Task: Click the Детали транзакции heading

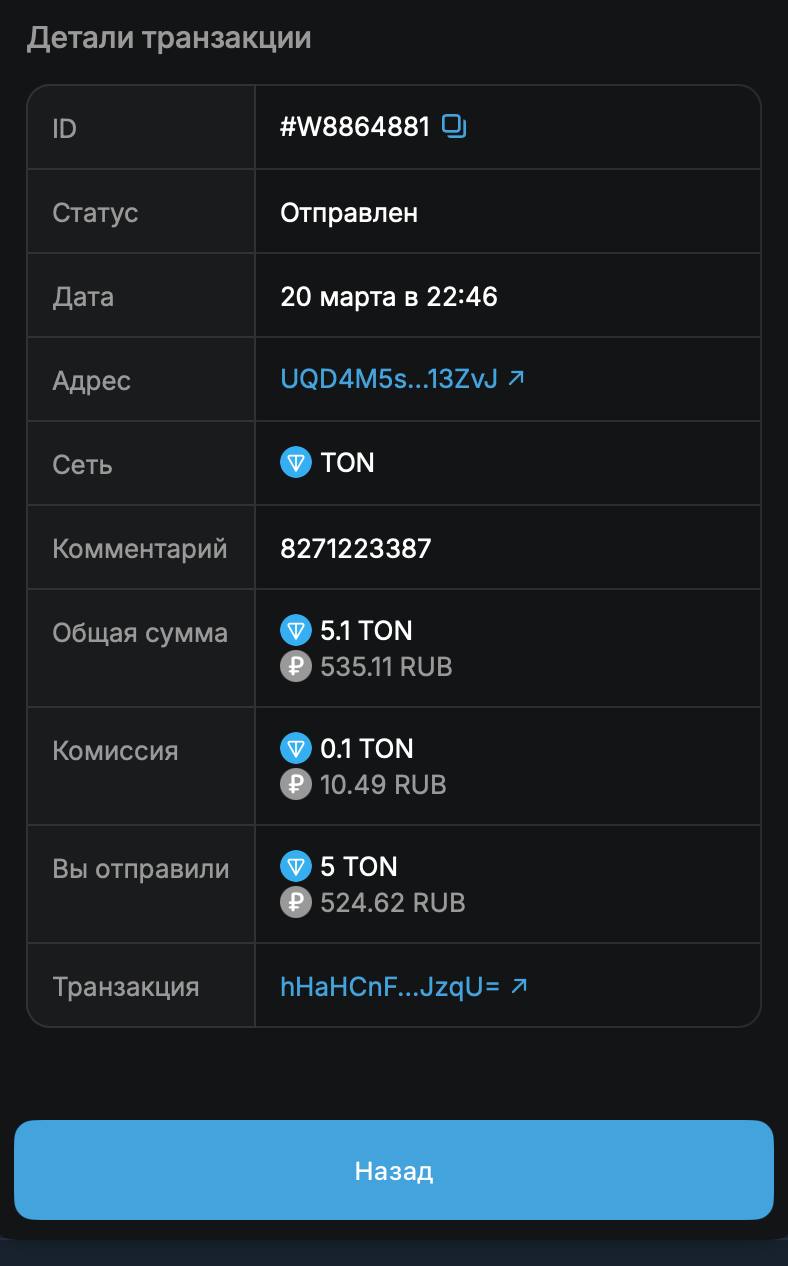Action: point(169,38)
